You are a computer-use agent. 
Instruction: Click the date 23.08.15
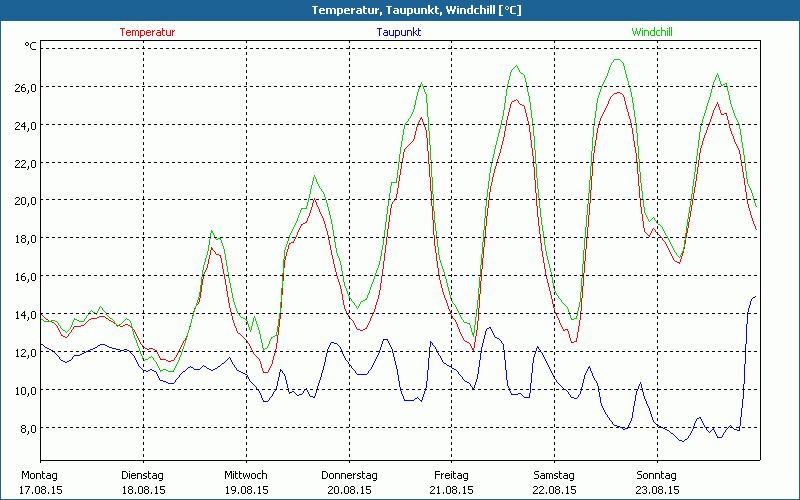[657, 490]
